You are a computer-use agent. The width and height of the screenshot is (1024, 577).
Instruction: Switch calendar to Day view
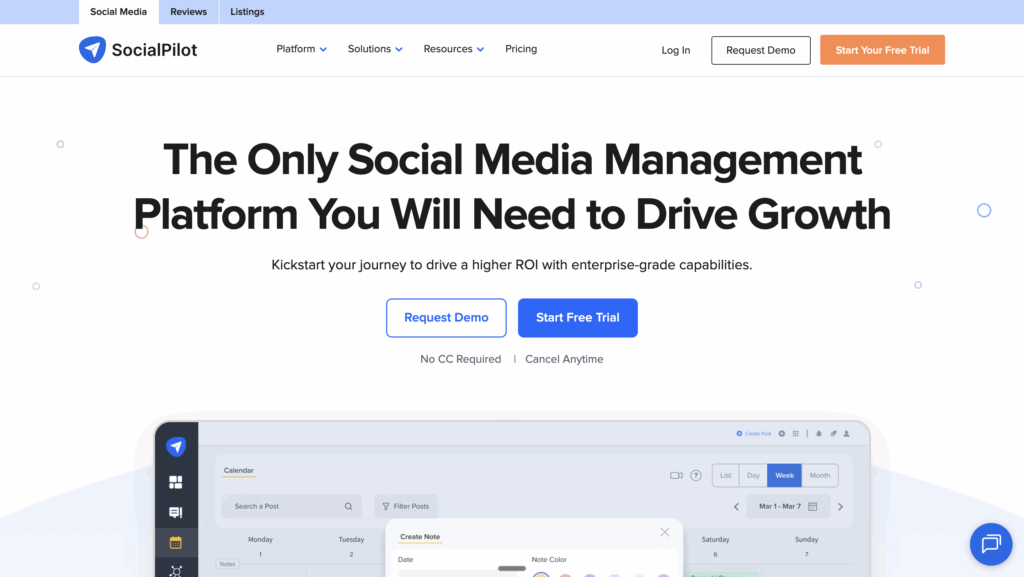[753, 476]
